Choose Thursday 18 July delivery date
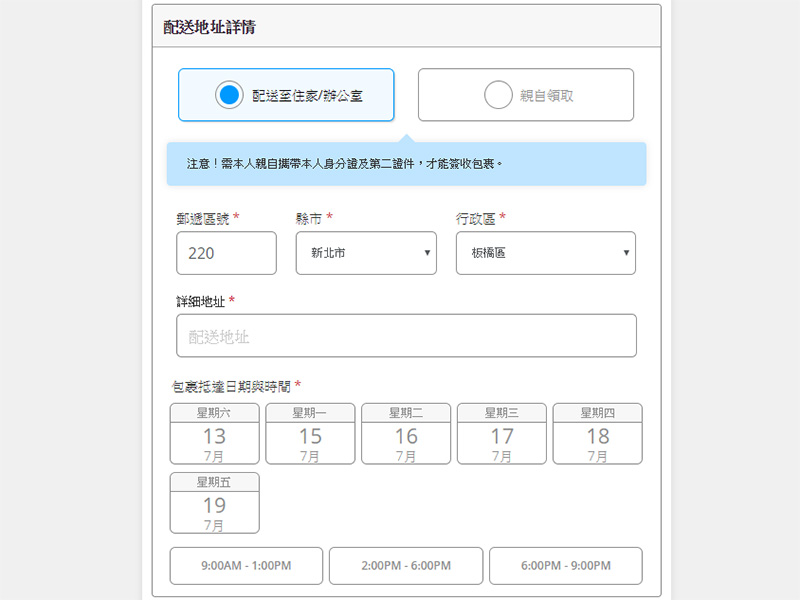Viewport: 800px width, 600px height. coord(597,434)
